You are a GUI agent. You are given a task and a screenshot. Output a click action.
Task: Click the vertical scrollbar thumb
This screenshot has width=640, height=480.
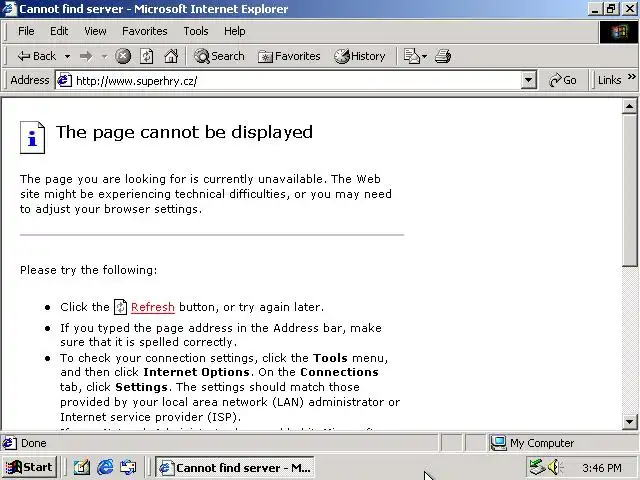(629, 190)
